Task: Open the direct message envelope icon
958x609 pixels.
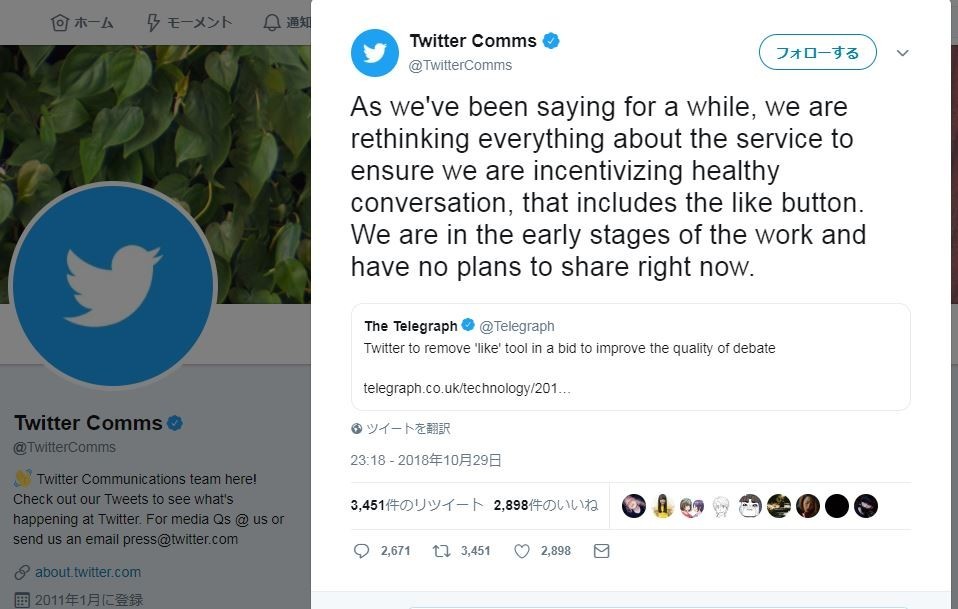Action: coord(601,550)
